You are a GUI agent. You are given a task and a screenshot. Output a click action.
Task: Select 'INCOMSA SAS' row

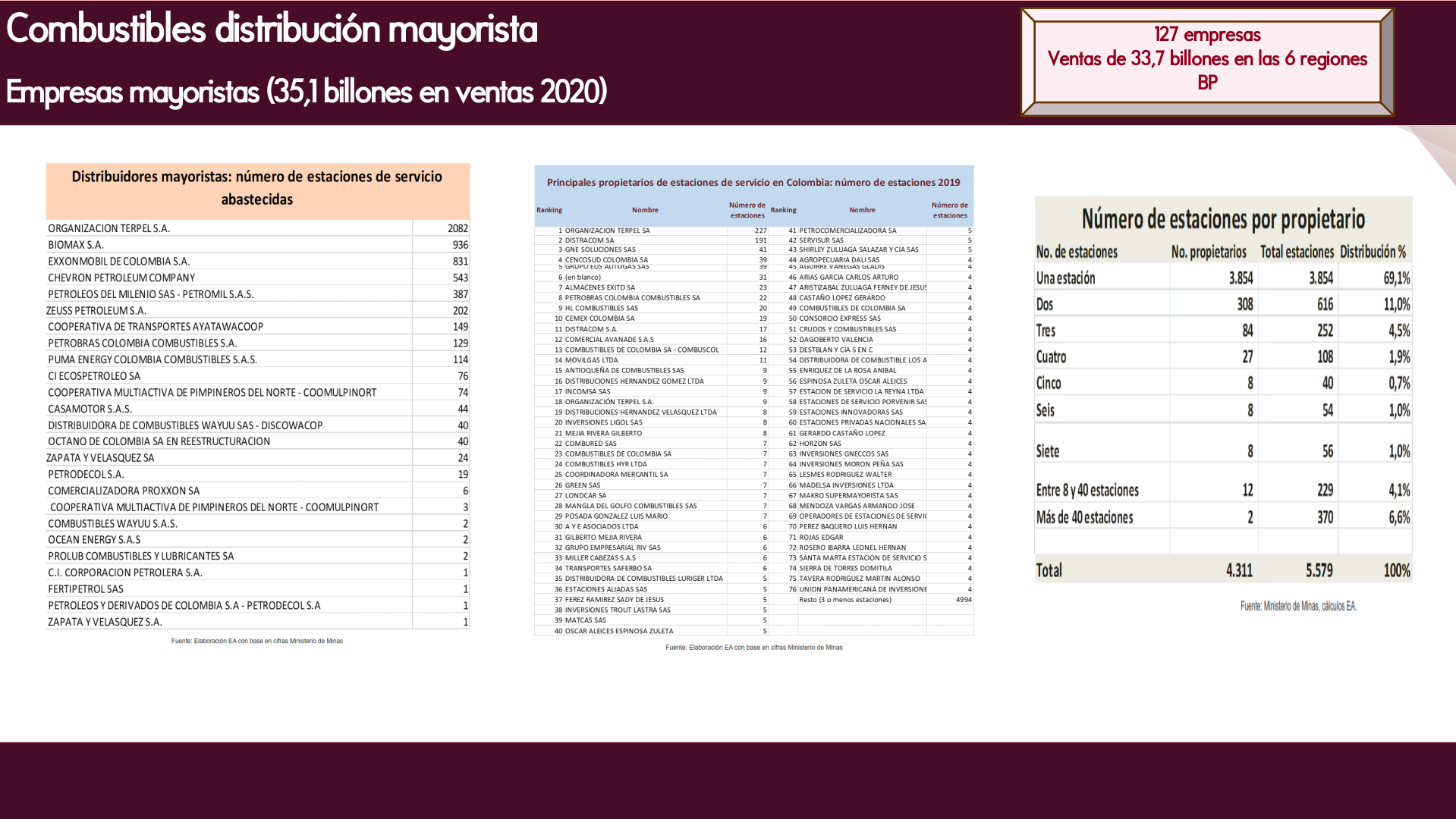tap(652, 392)
